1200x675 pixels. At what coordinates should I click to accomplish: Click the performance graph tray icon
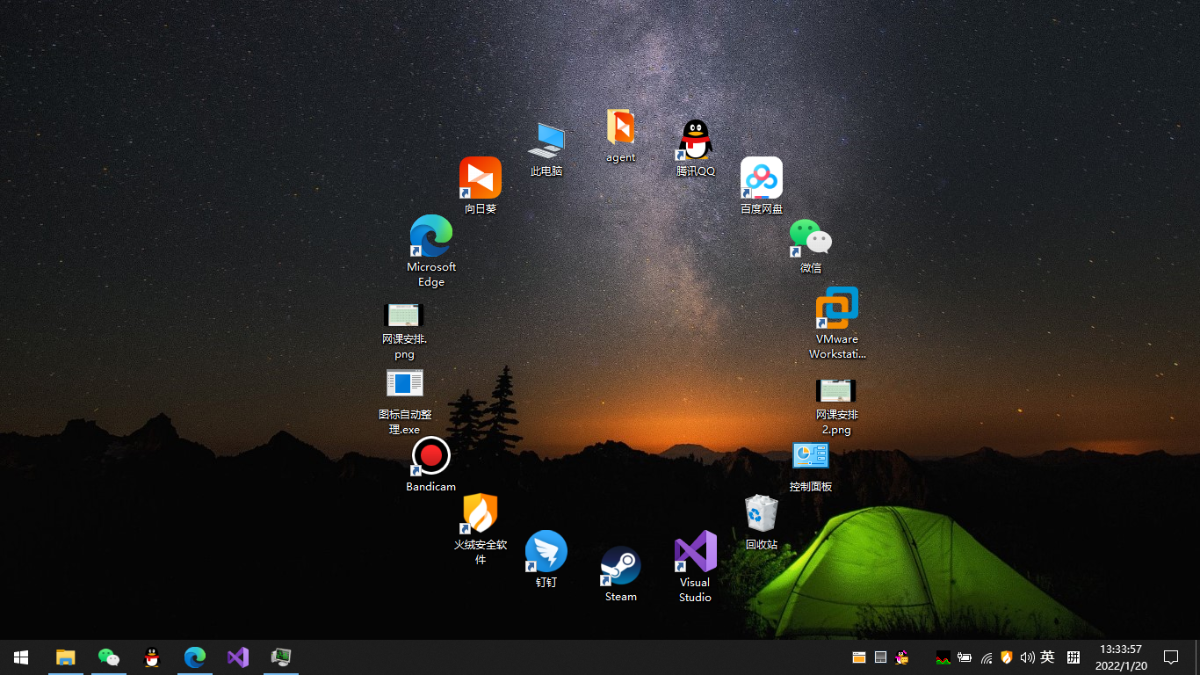[943, 657]
